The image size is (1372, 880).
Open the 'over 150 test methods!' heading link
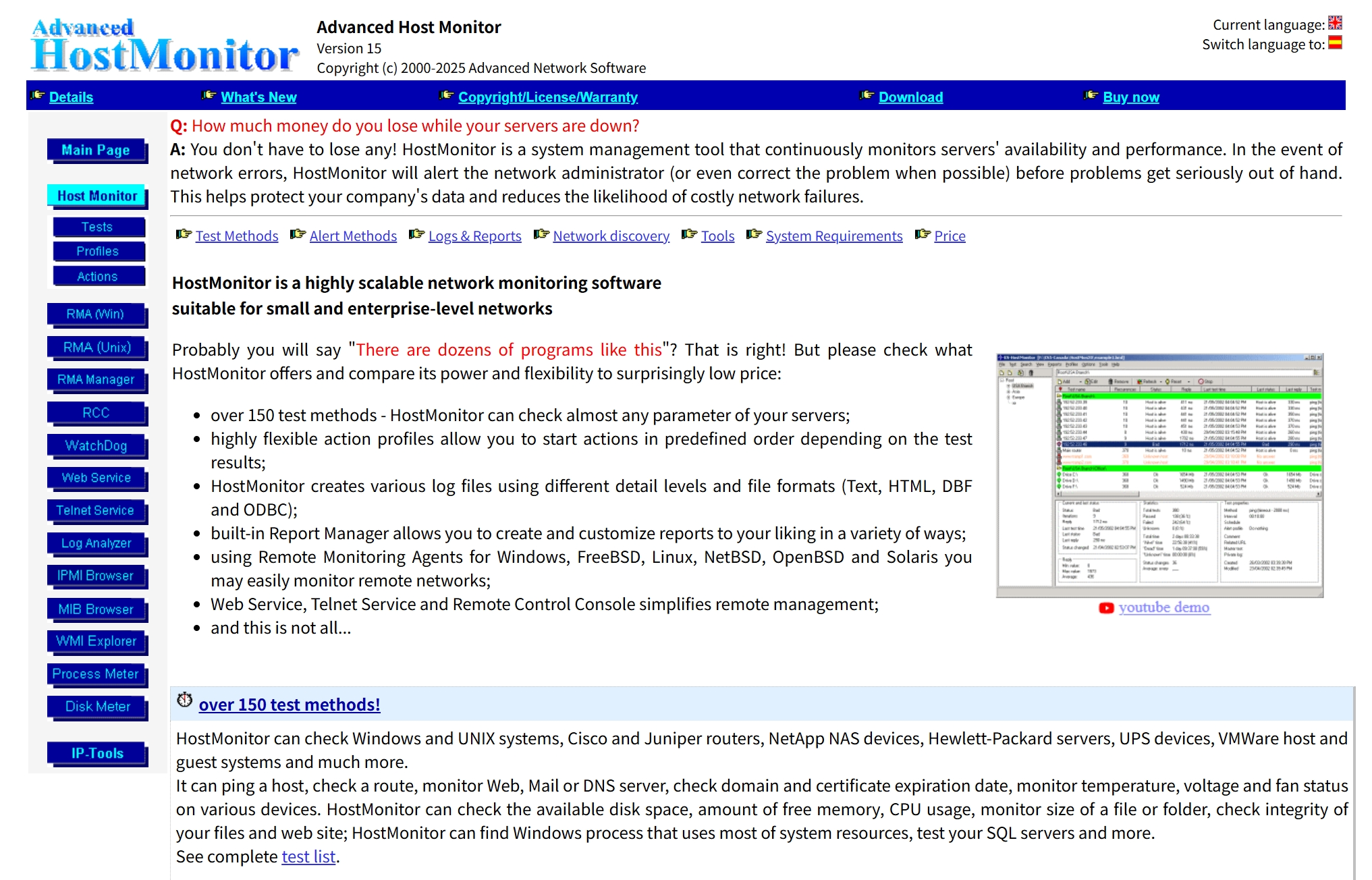coord(290,705)
